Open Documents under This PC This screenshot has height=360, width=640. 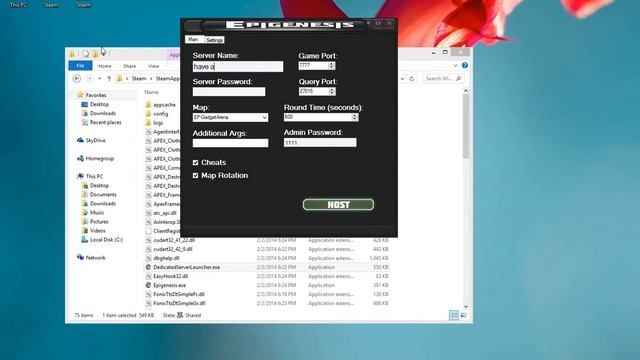point(103,194)
